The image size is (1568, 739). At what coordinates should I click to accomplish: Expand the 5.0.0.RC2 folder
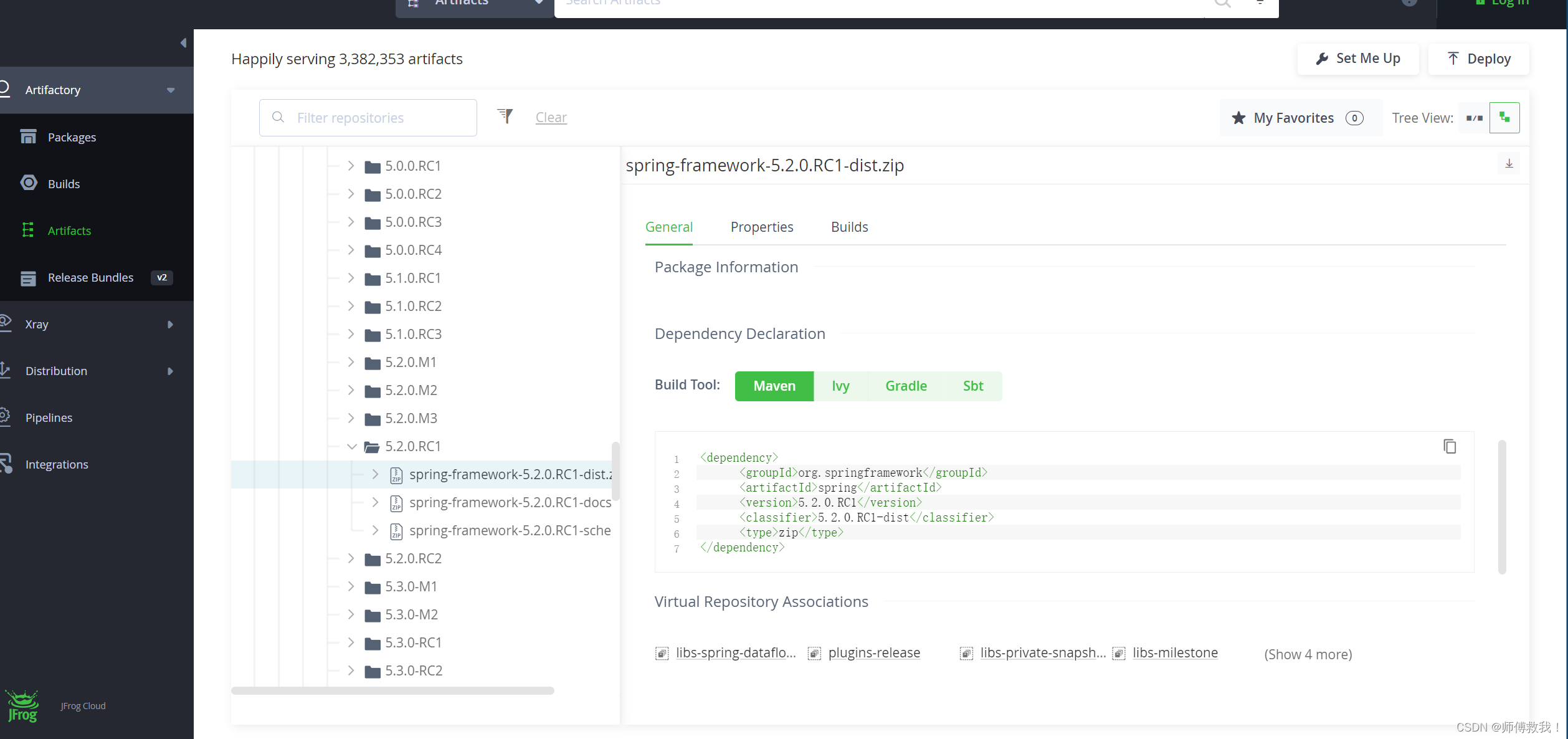tap(351, 194)
